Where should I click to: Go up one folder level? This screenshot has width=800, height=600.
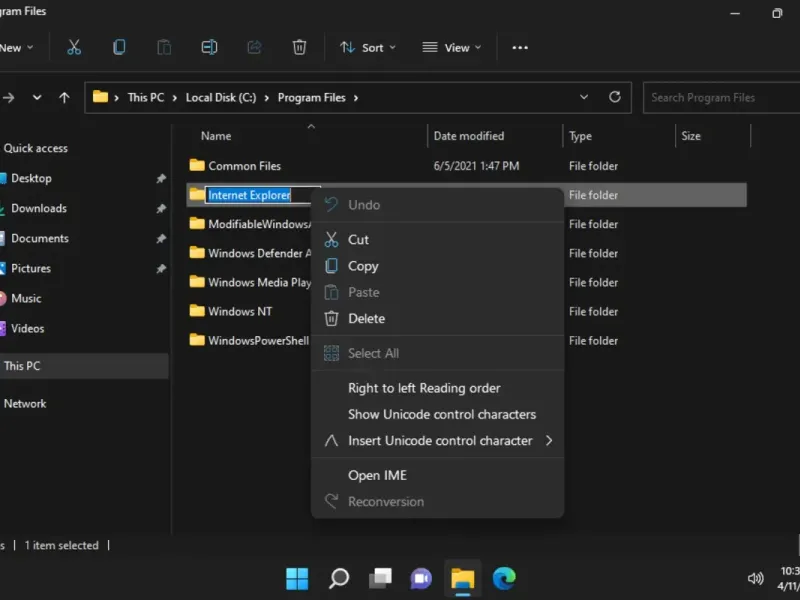click(x=64, y=97)
